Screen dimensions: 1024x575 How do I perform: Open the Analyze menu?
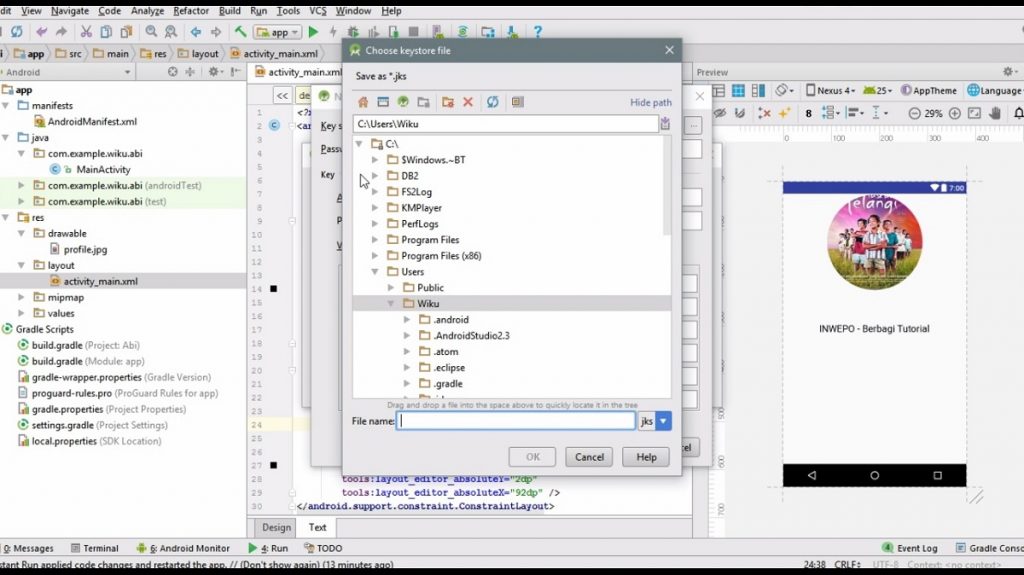[x=148, y=10]
